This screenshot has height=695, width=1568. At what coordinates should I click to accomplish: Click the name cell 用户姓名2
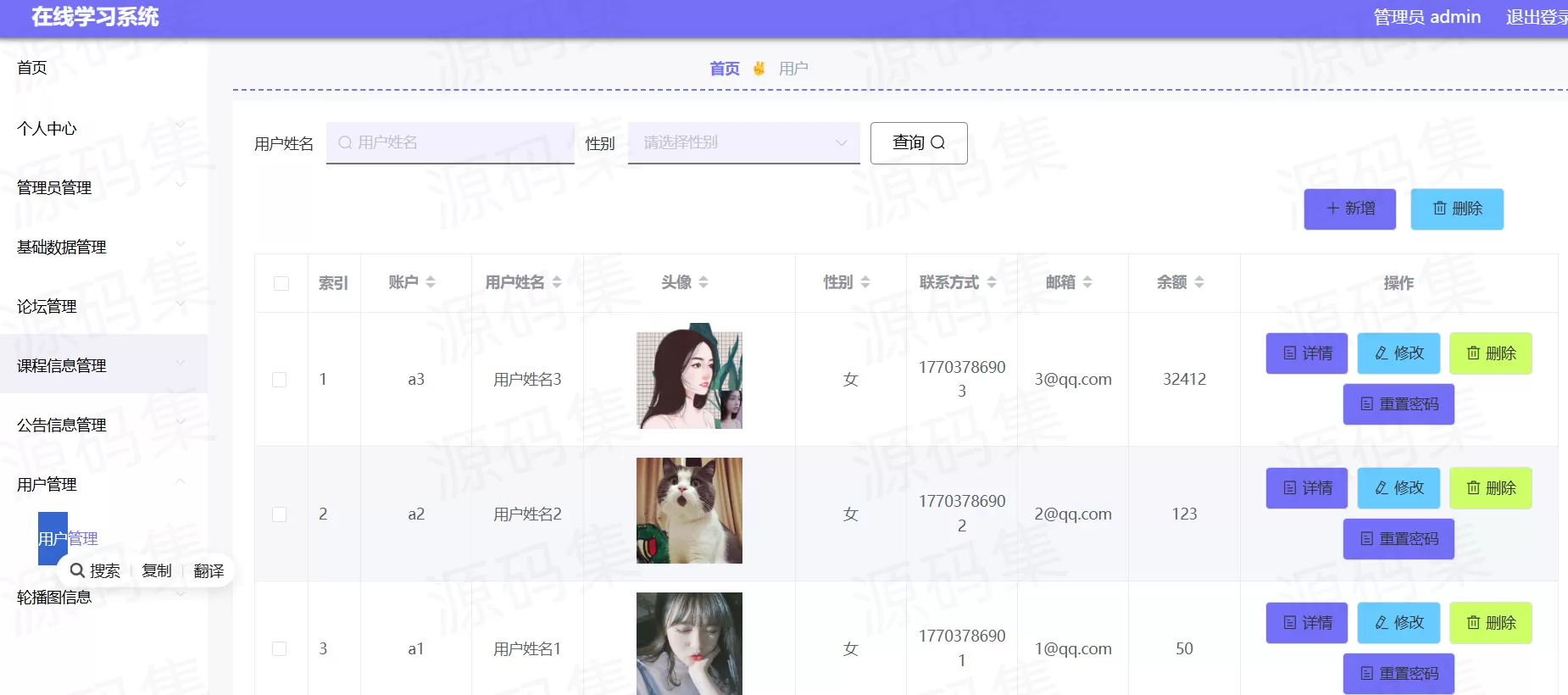[527, 514]
